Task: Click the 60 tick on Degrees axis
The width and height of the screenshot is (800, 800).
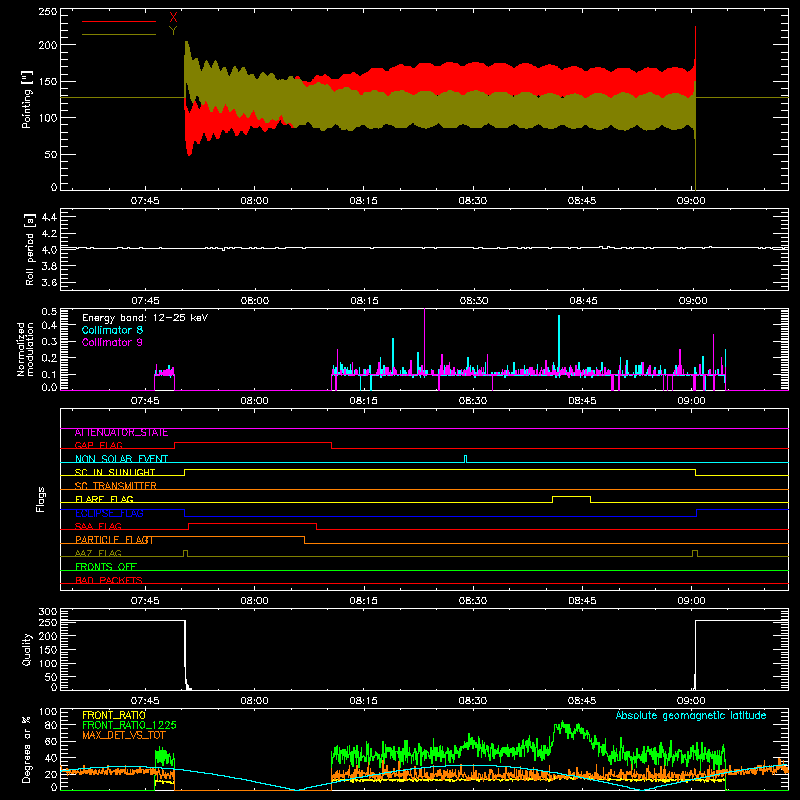Action: click(x=51, y=741)
